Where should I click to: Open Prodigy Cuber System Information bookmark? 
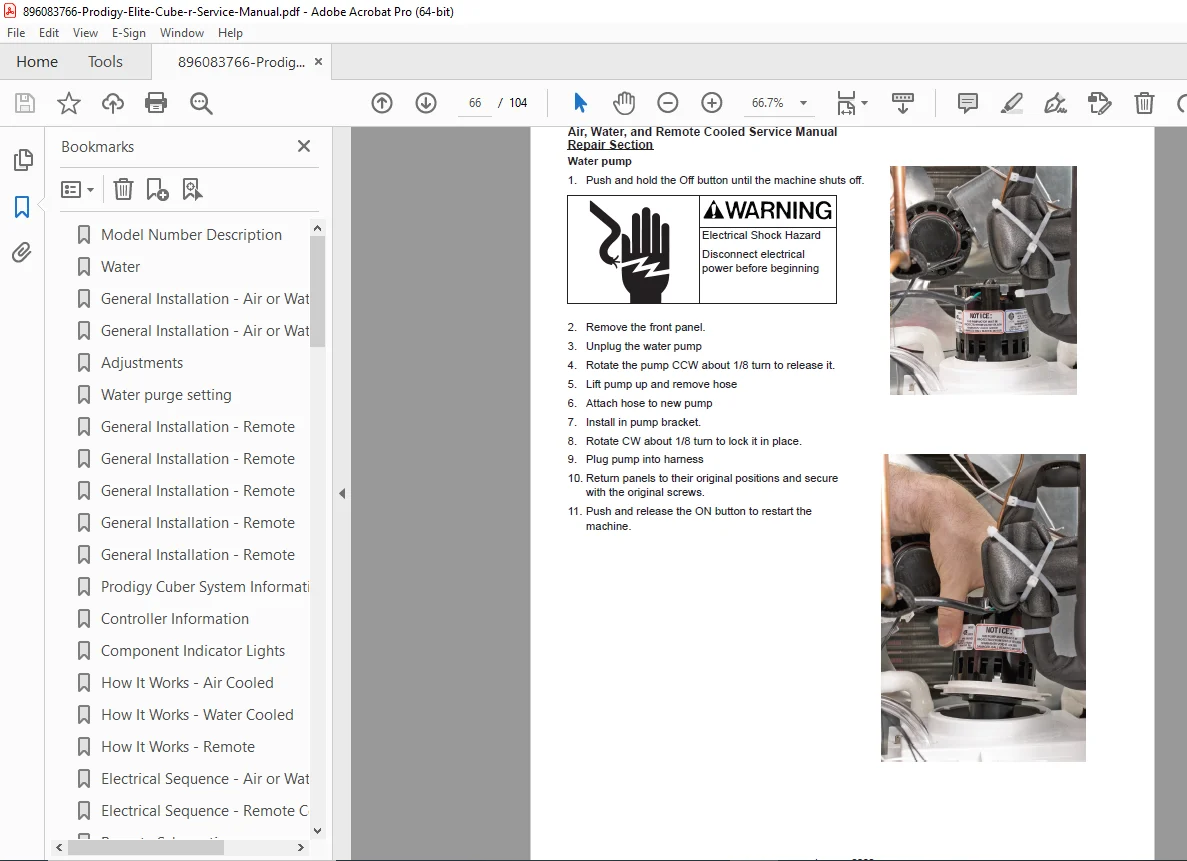coord(204,587)
